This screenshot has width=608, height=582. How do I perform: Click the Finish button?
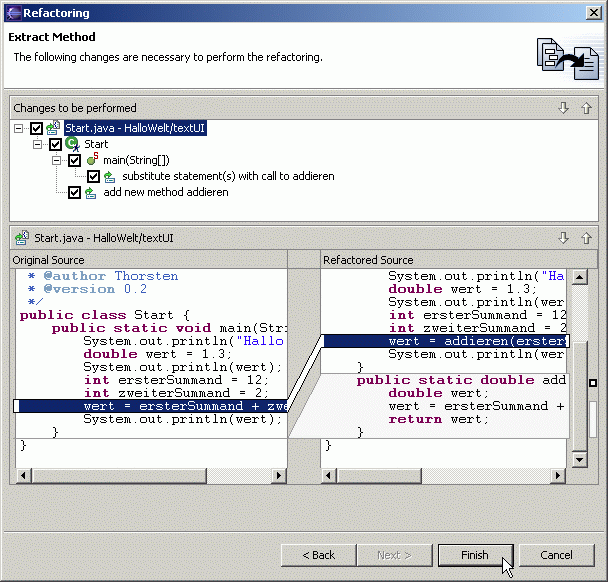click(474, 555)
